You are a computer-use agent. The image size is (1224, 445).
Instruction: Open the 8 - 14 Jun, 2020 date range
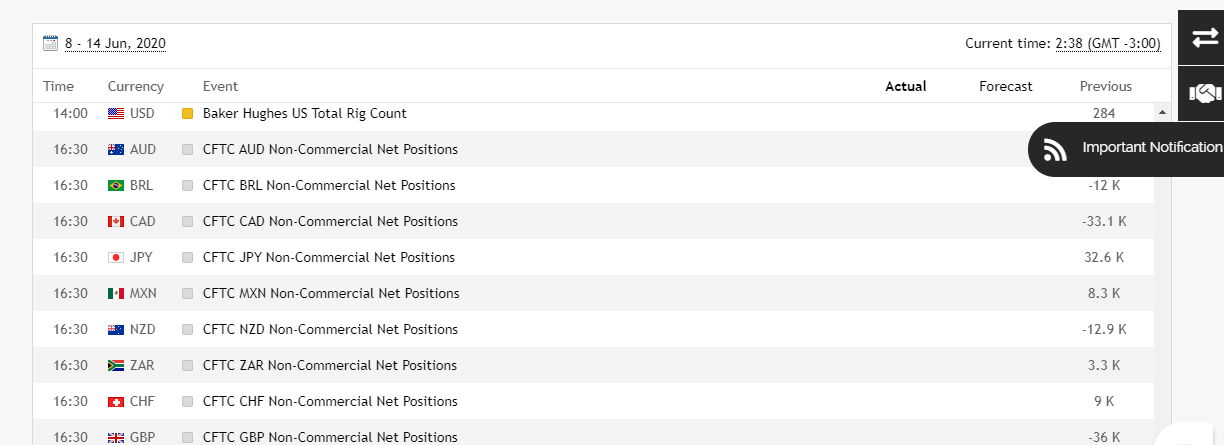coord(115,43)
